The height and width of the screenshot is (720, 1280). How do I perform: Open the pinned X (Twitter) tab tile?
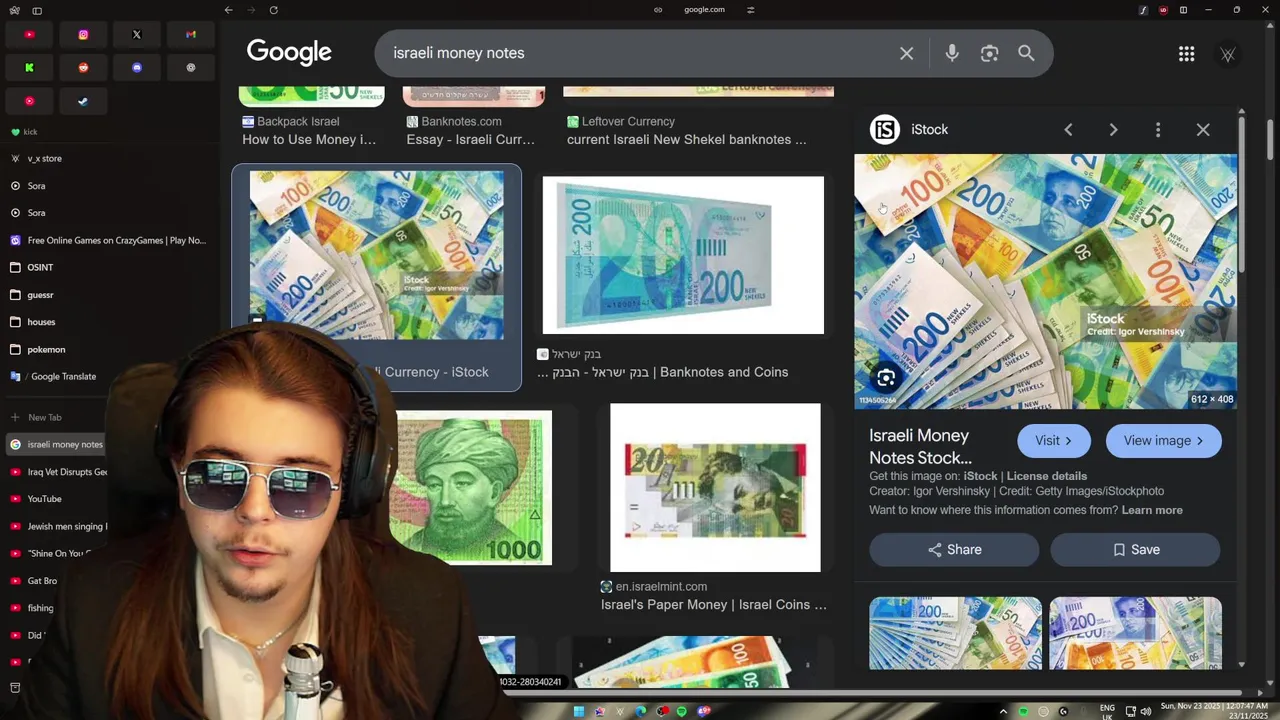point(137,35)
